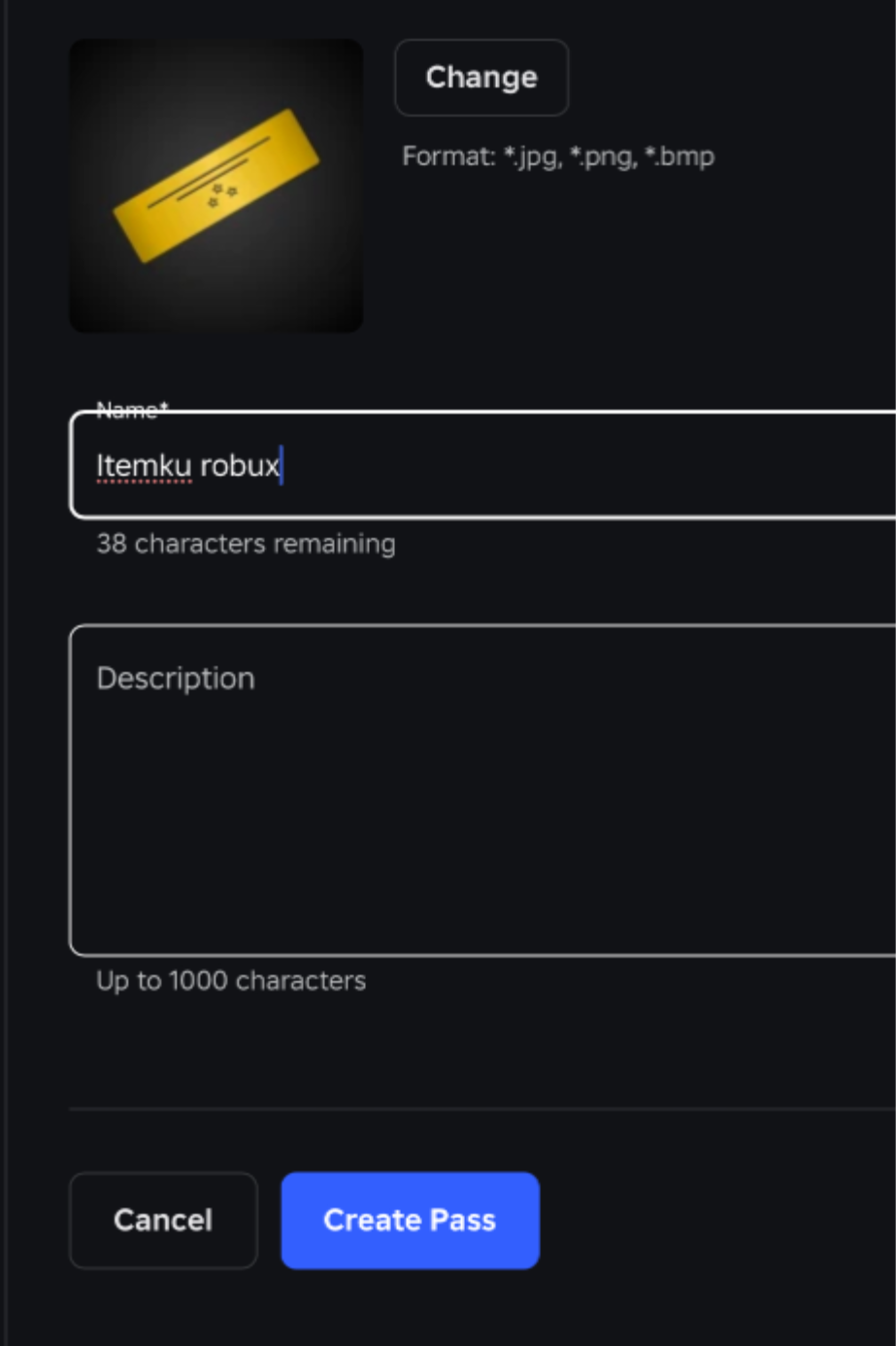Click the Description placeholder text
This screenshot has height=1346, width=896.
[176, 678]
